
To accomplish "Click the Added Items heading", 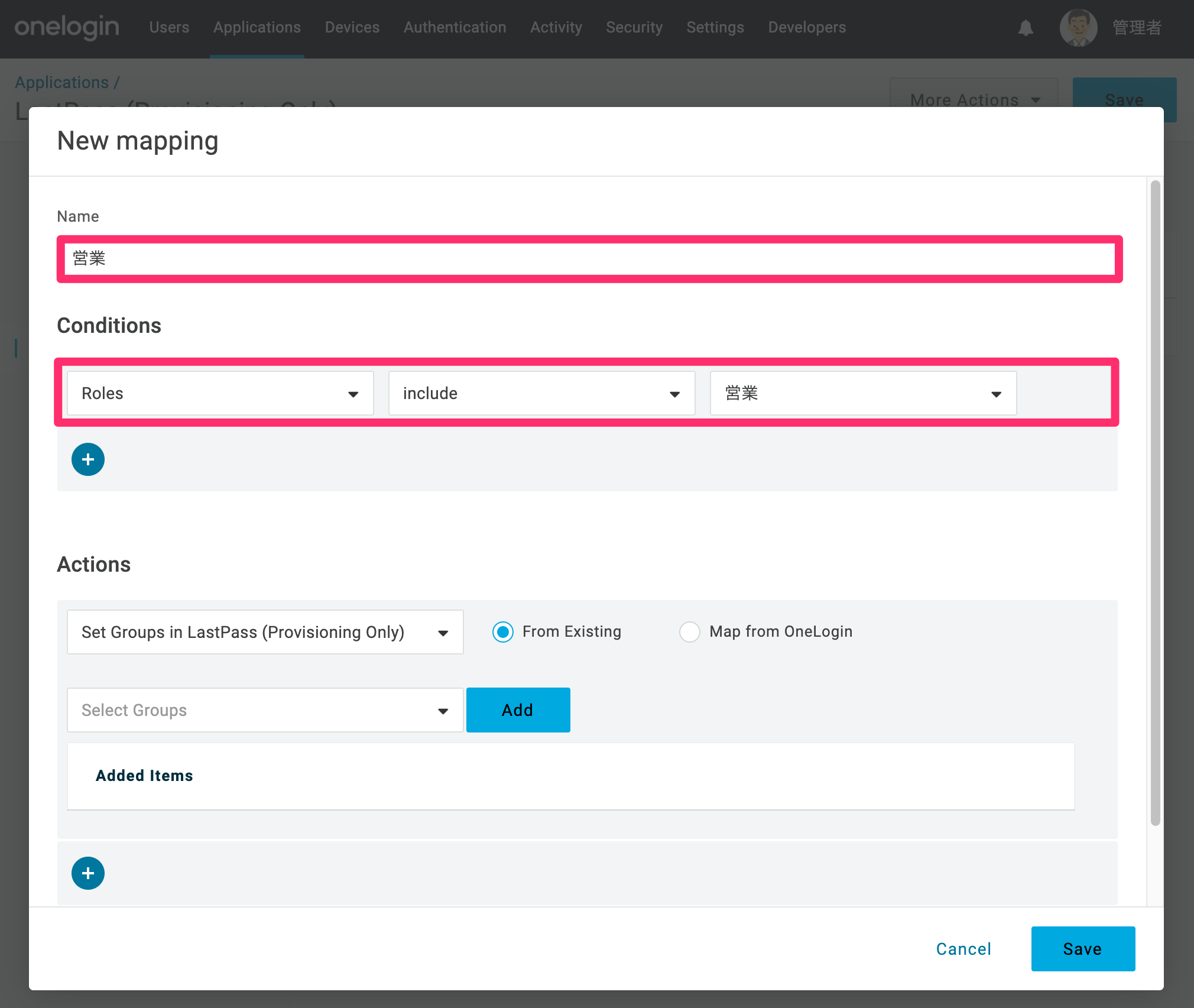I will (144, 776).
